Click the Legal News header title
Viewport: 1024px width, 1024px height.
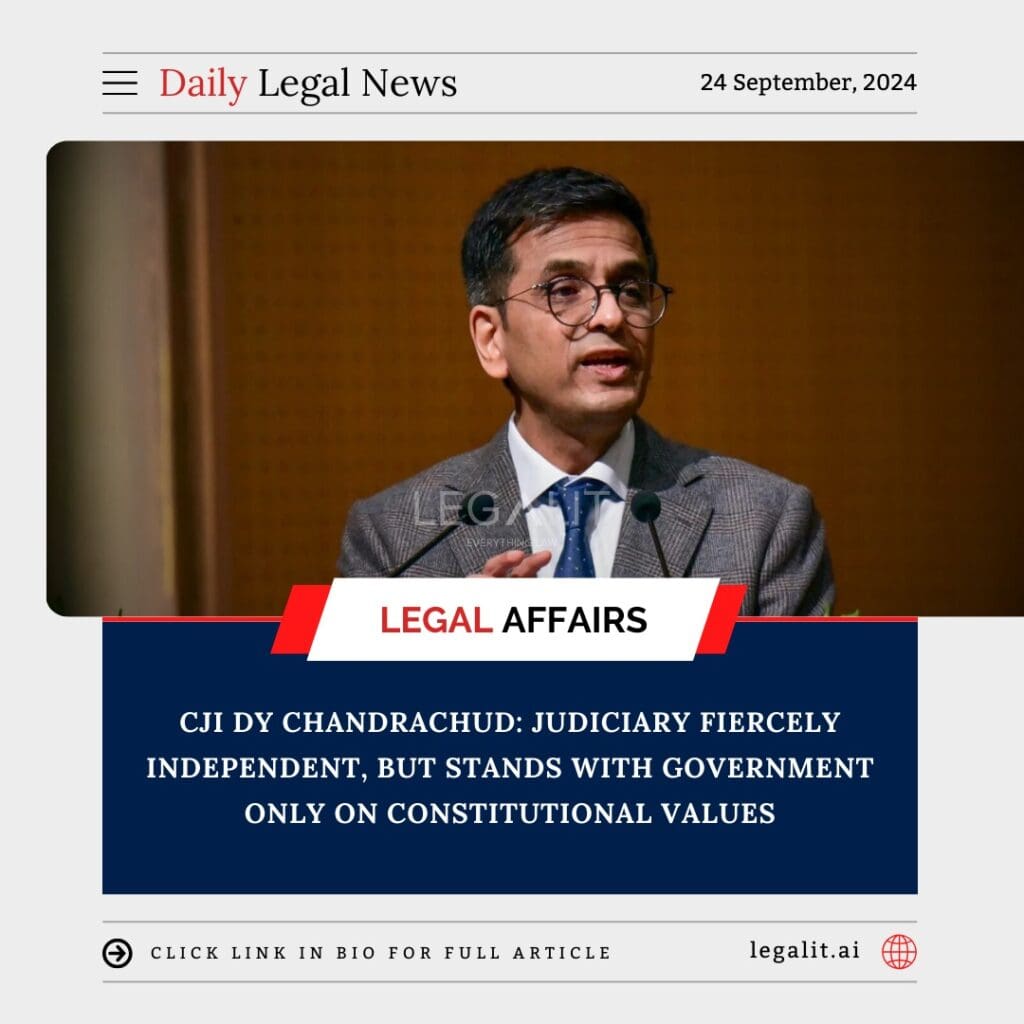pyautogui.click(x=358, y=84)
